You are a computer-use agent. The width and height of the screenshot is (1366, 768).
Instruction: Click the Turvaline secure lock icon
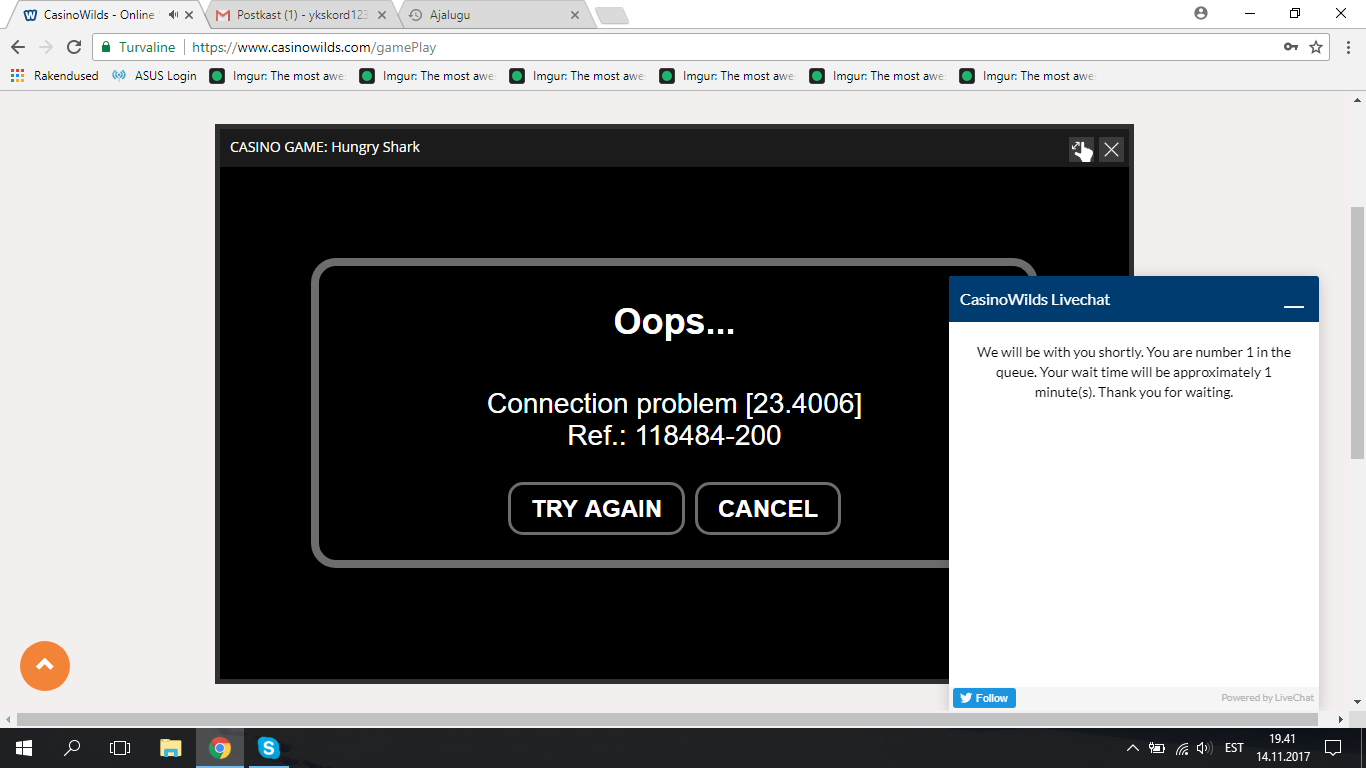[106, 47]
